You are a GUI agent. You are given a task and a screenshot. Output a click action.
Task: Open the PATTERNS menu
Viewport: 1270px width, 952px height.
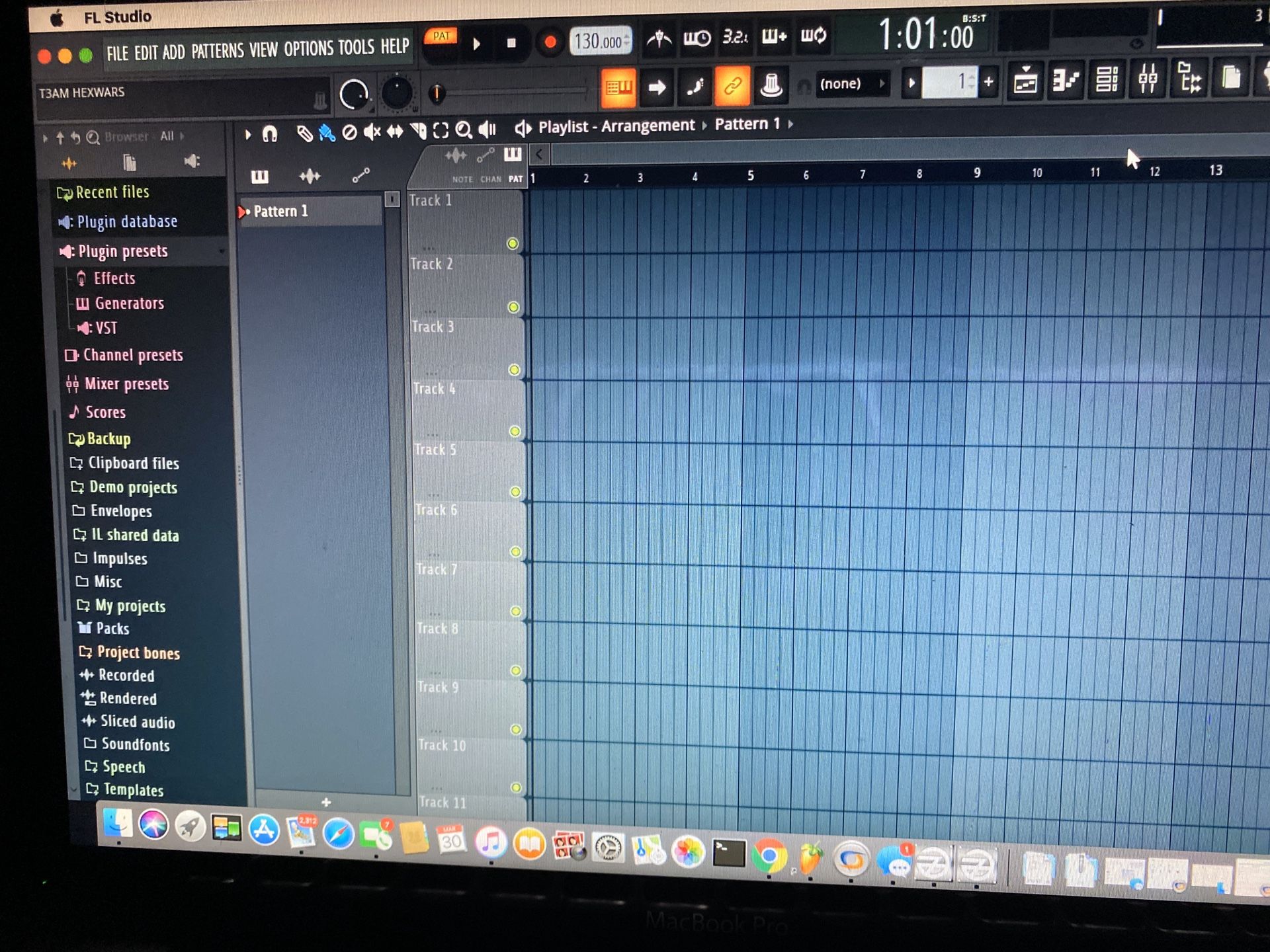pos(218,50)
